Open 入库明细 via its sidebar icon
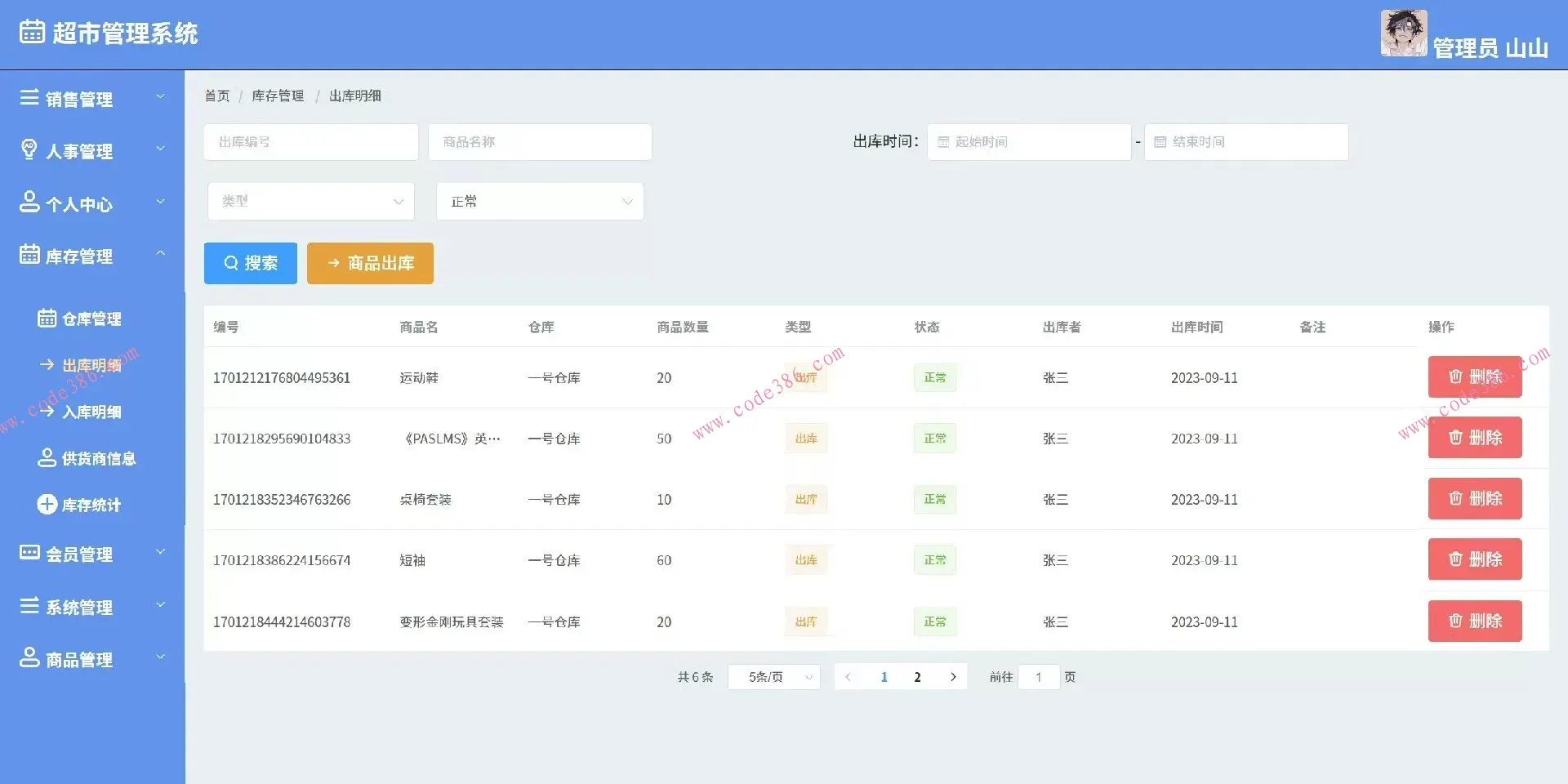 click(47, 412)
